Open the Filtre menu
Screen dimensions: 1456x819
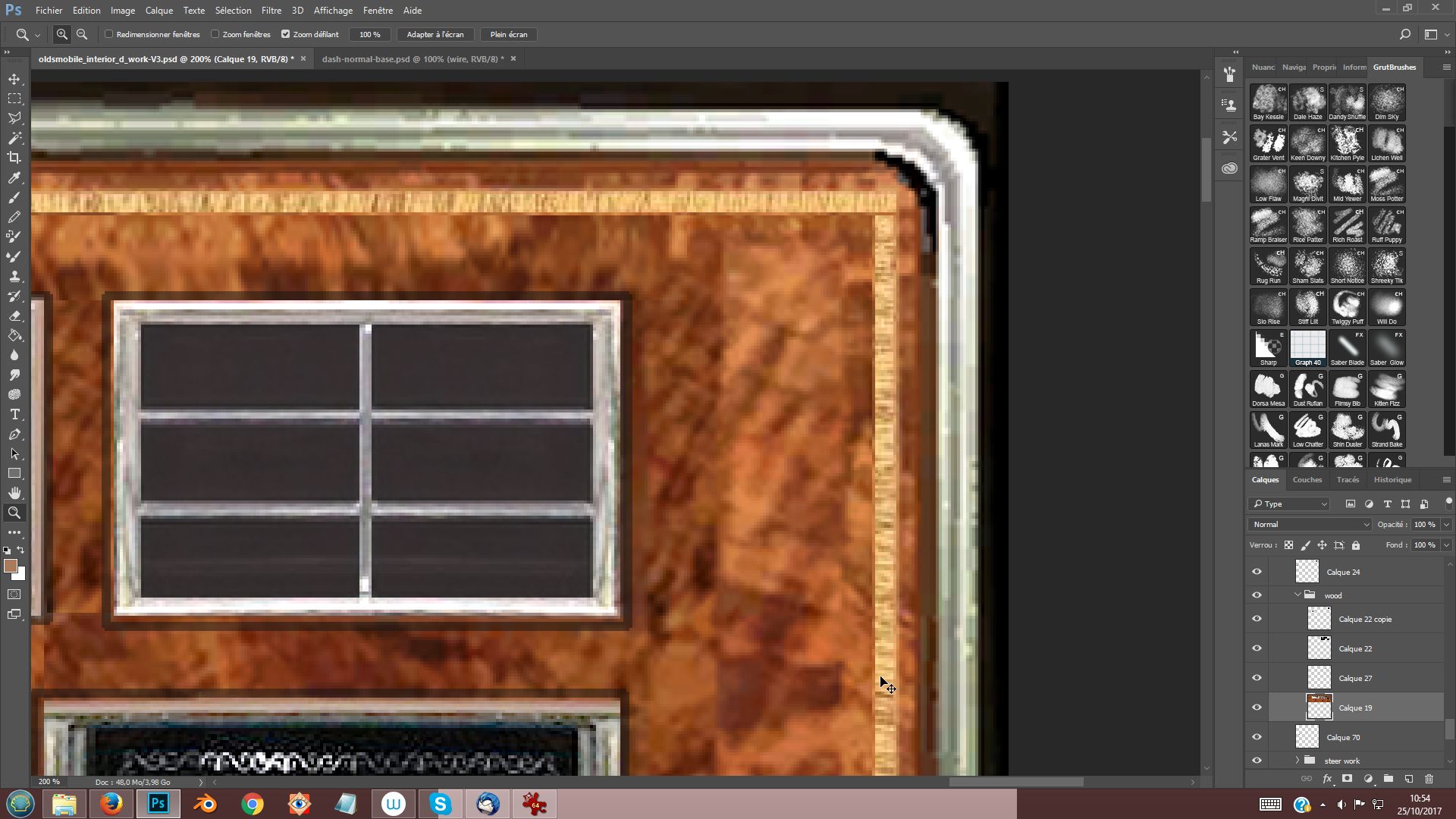(x=271, y=11)
